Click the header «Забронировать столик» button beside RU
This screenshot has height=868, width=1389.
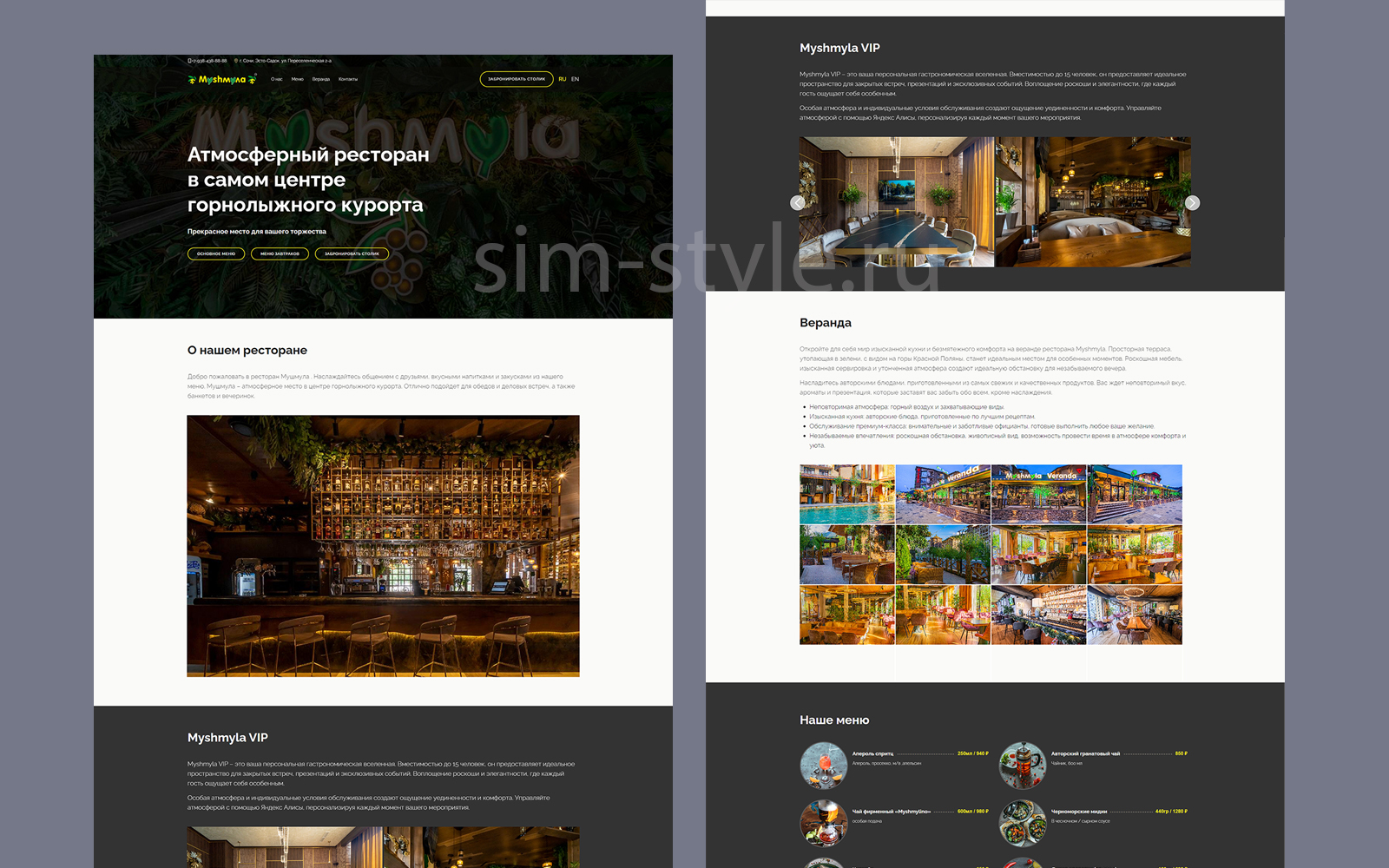517,79
